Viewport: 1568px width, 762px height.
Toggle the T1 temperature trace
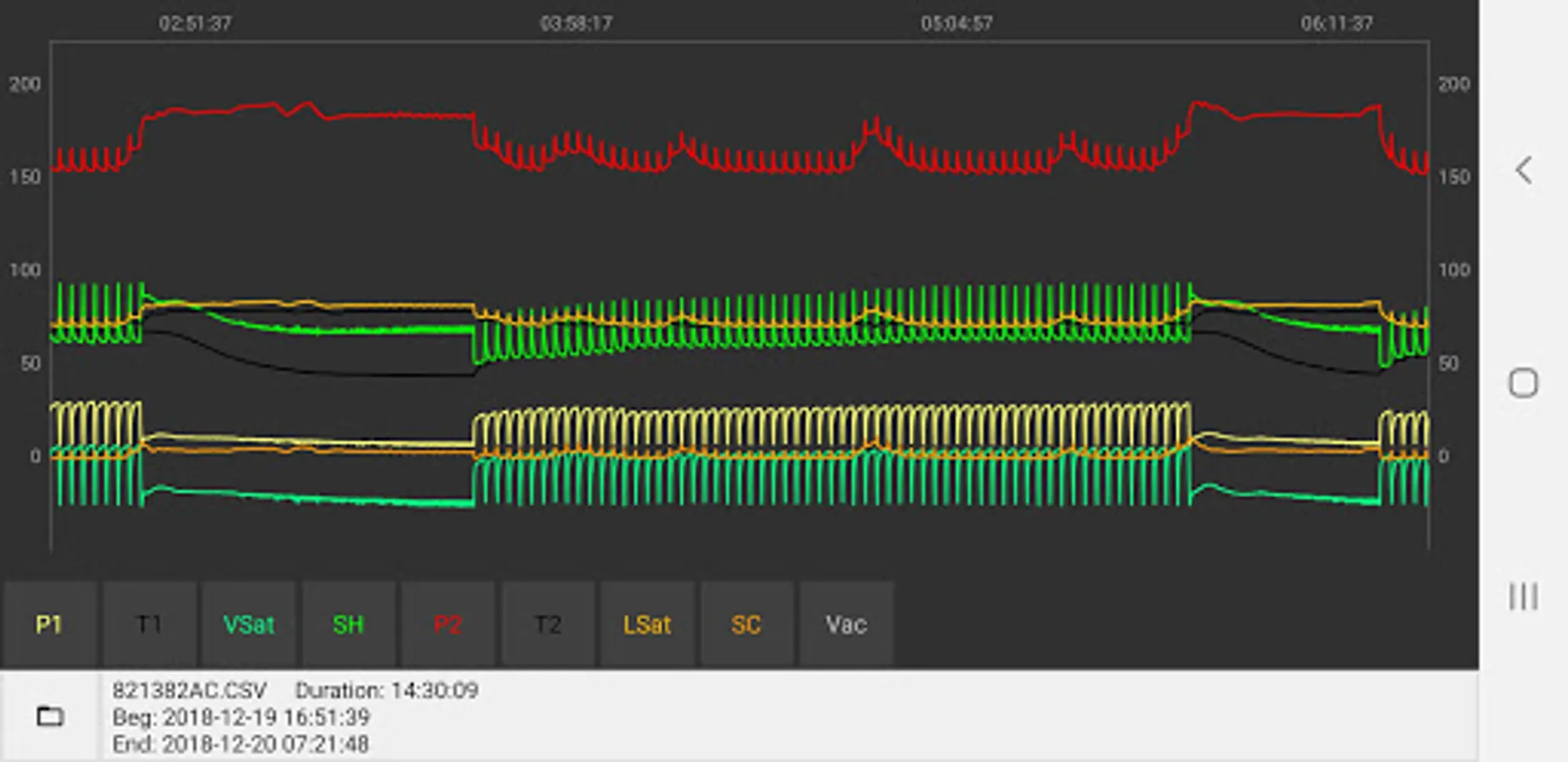(x=149, y=624)
